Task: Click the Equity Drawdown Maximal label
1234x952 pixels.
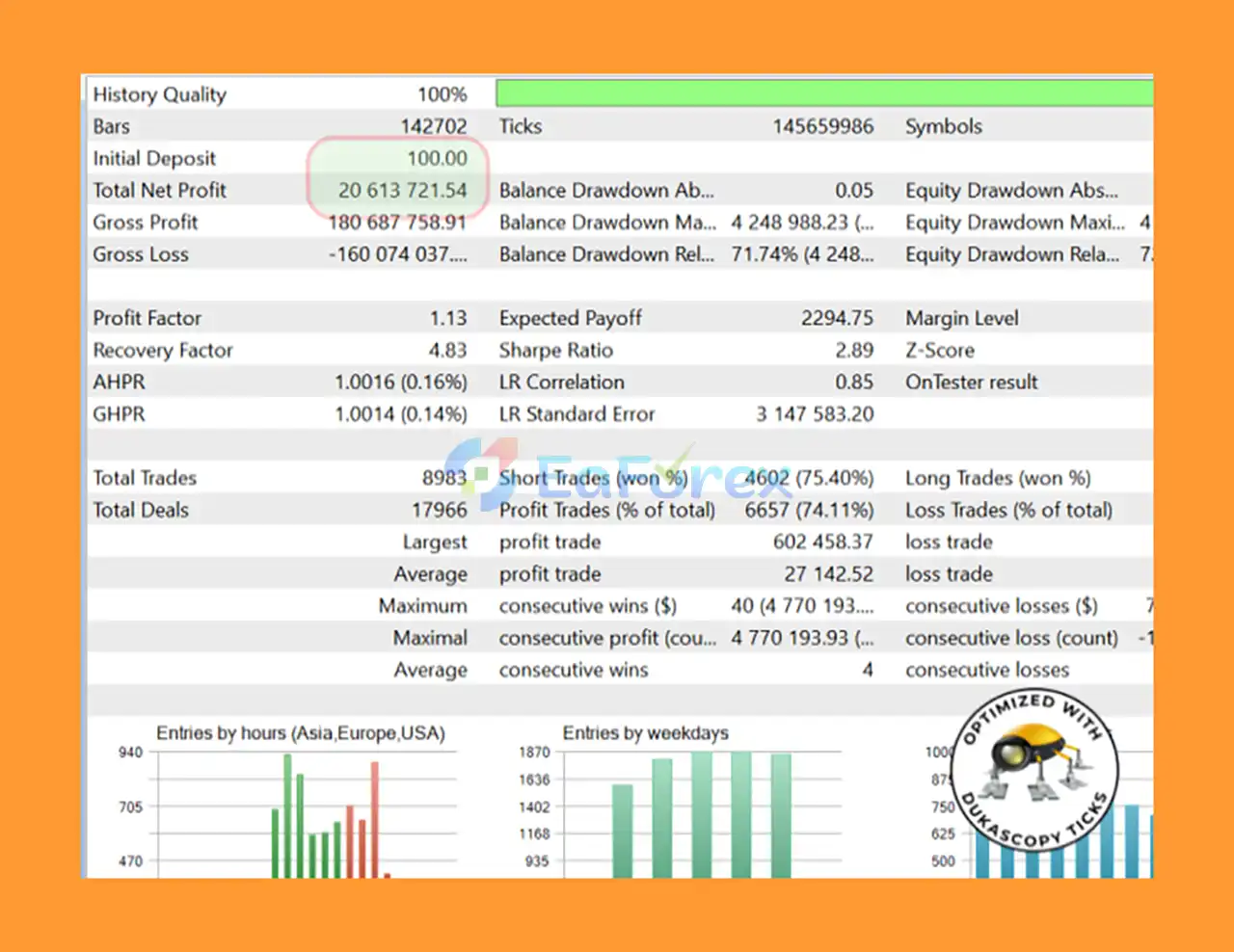Action: coord(1014,222)
